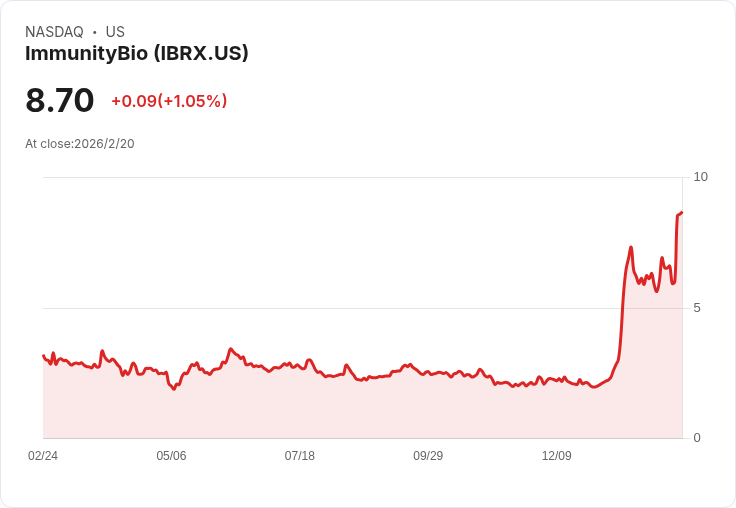Click the chart line start at 02/24
The width and height of the screenshot is (736, 508).
pos(43,355)
